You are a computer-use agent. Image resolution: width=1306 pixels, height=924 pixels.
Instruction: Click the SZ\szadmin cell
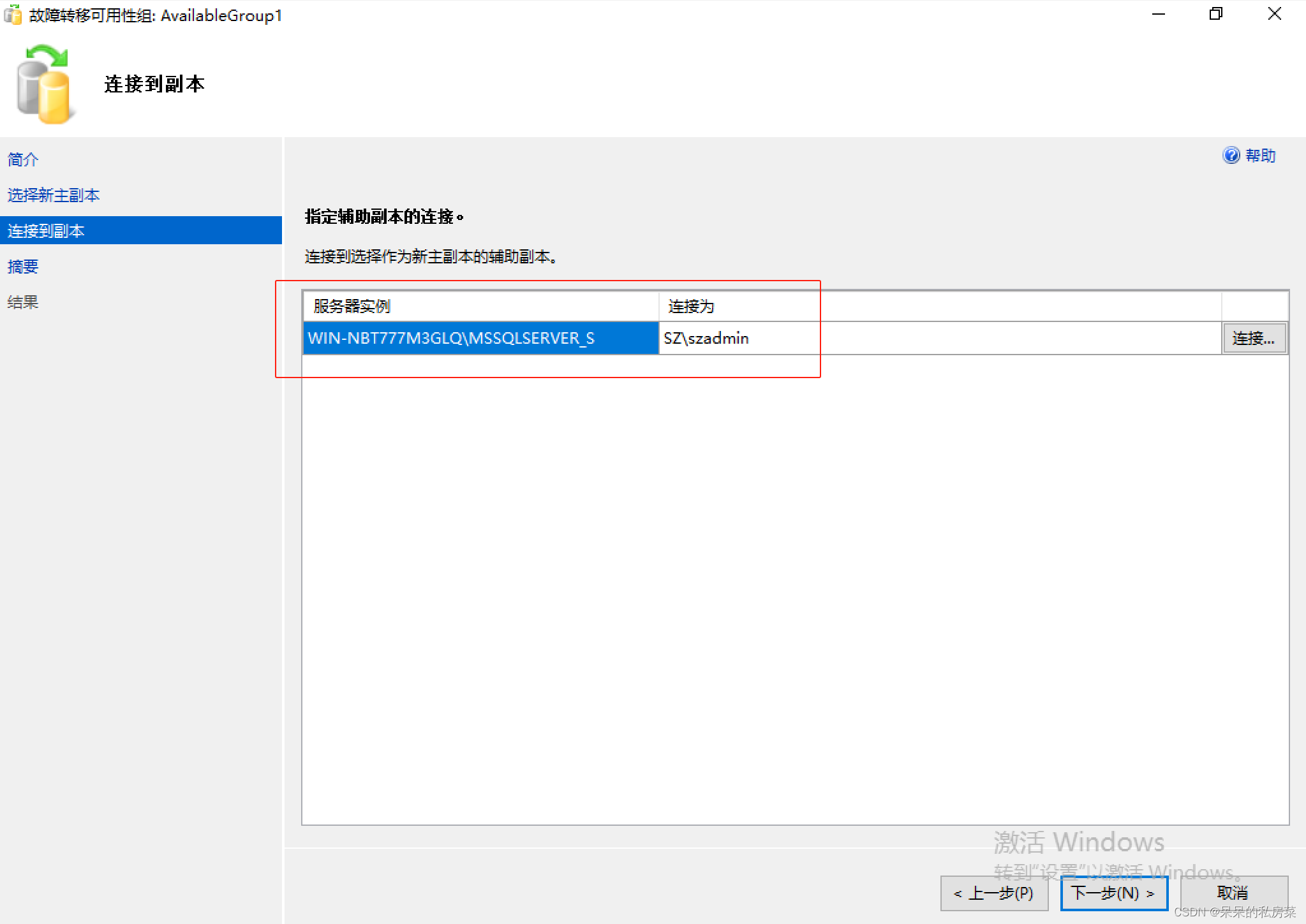click(x=940, y=338)
